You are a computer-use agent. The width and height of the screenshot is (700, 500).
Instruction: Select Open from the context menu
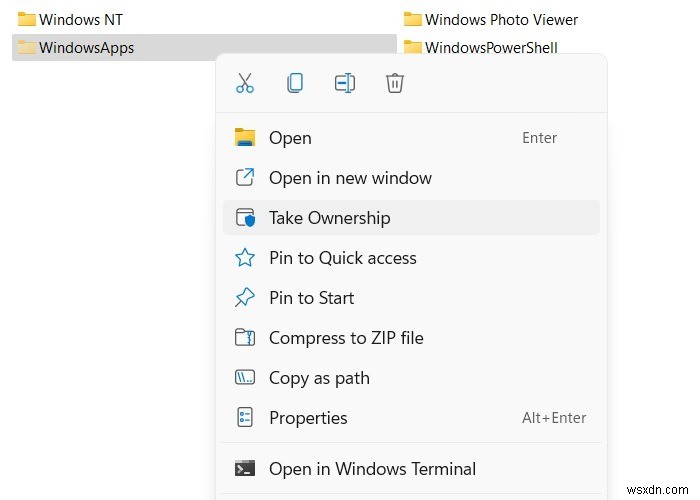(x=411, y=138)
